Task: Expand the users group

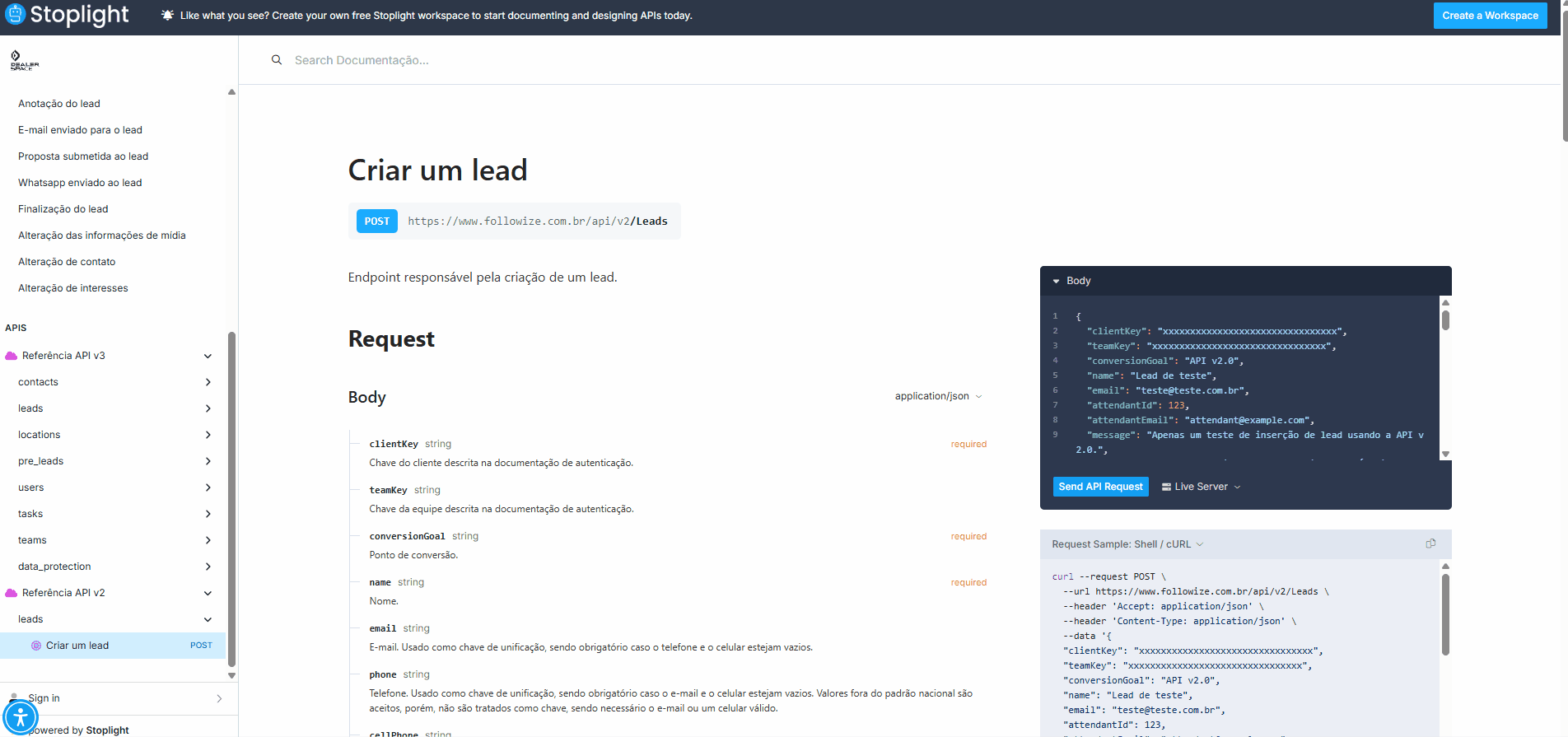Action: [208, 487]
